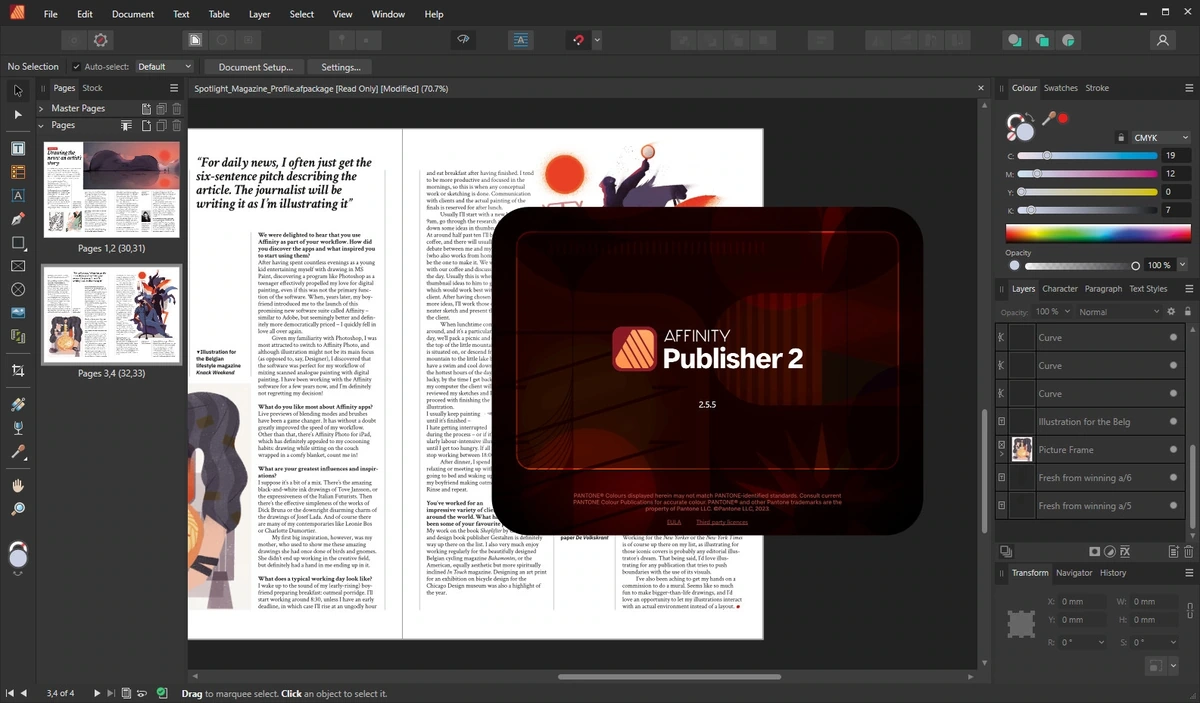Screen dimensions: 1200x703
Task: Toggle the snapping magnet button
Action: pyautogui.click(x=577, y=41)
